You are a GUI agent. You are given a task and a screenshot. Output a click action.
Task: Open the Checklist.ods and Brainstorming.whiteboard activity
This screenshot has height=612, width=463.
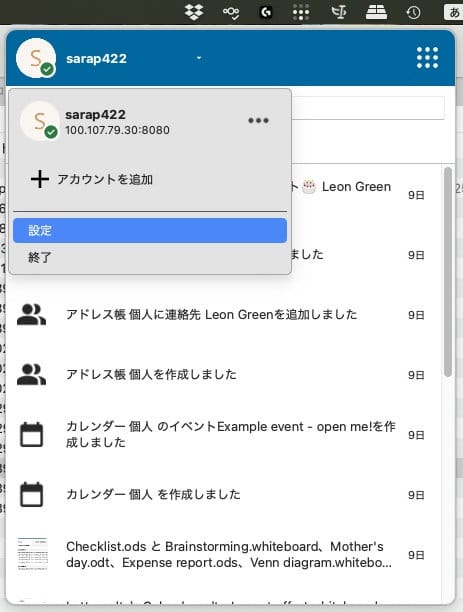(223, 555)
